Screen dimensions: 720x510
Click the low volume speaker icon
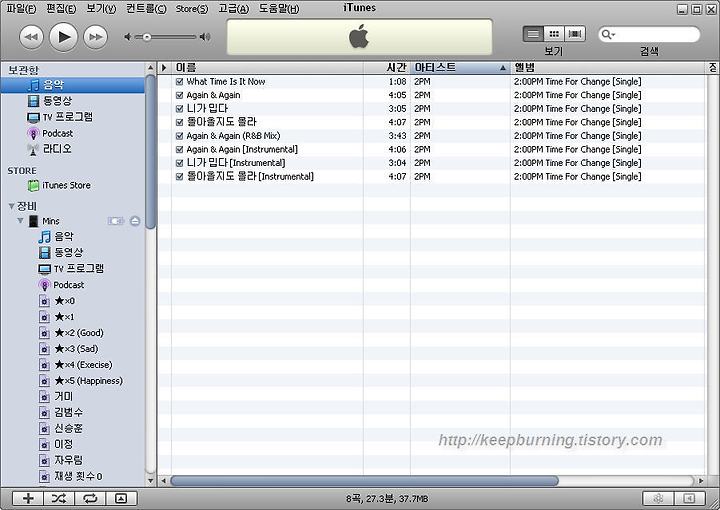[x=128, y=37]
